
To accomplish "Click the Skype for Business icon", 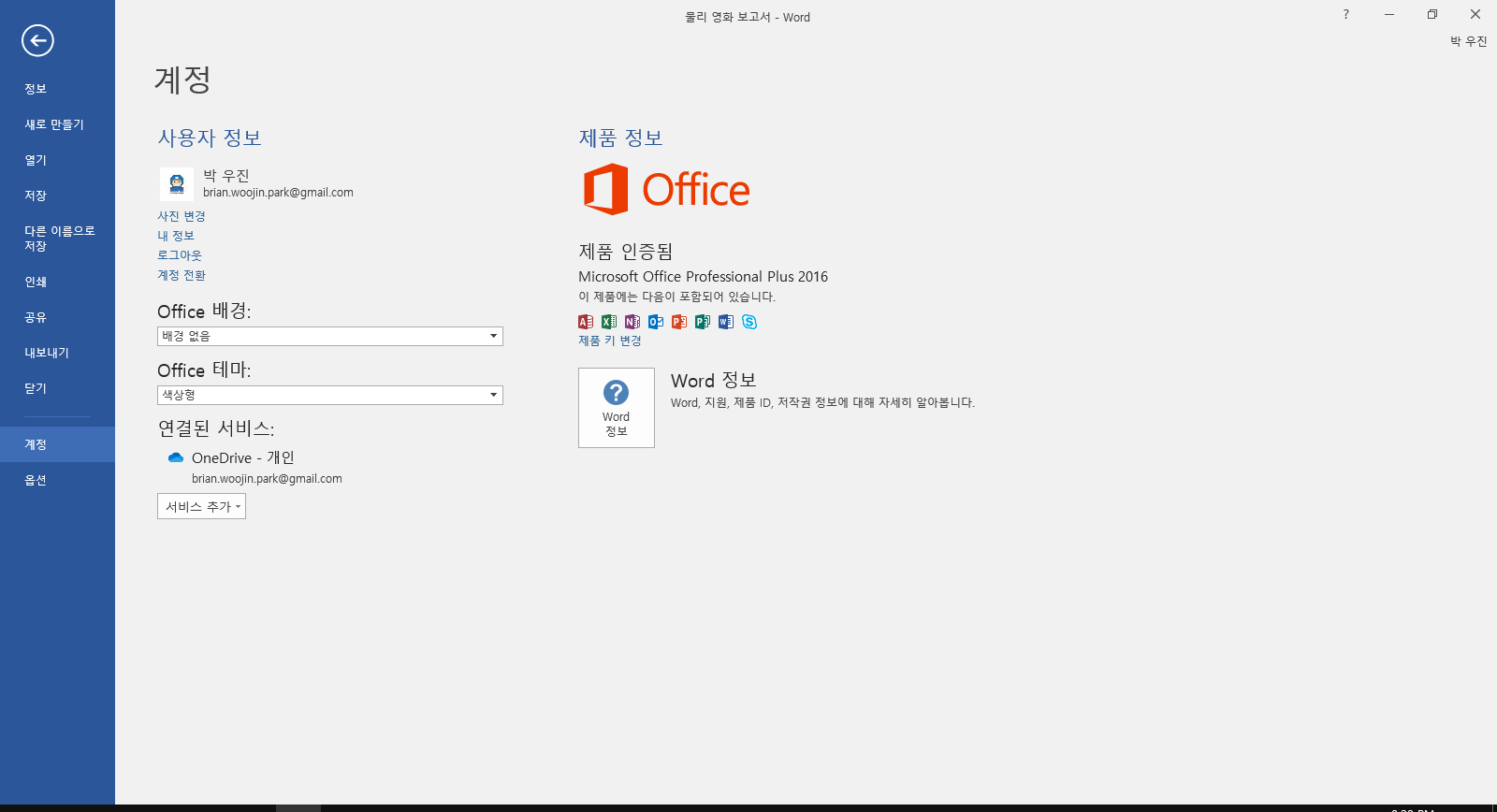I will [x=749, y=322].
